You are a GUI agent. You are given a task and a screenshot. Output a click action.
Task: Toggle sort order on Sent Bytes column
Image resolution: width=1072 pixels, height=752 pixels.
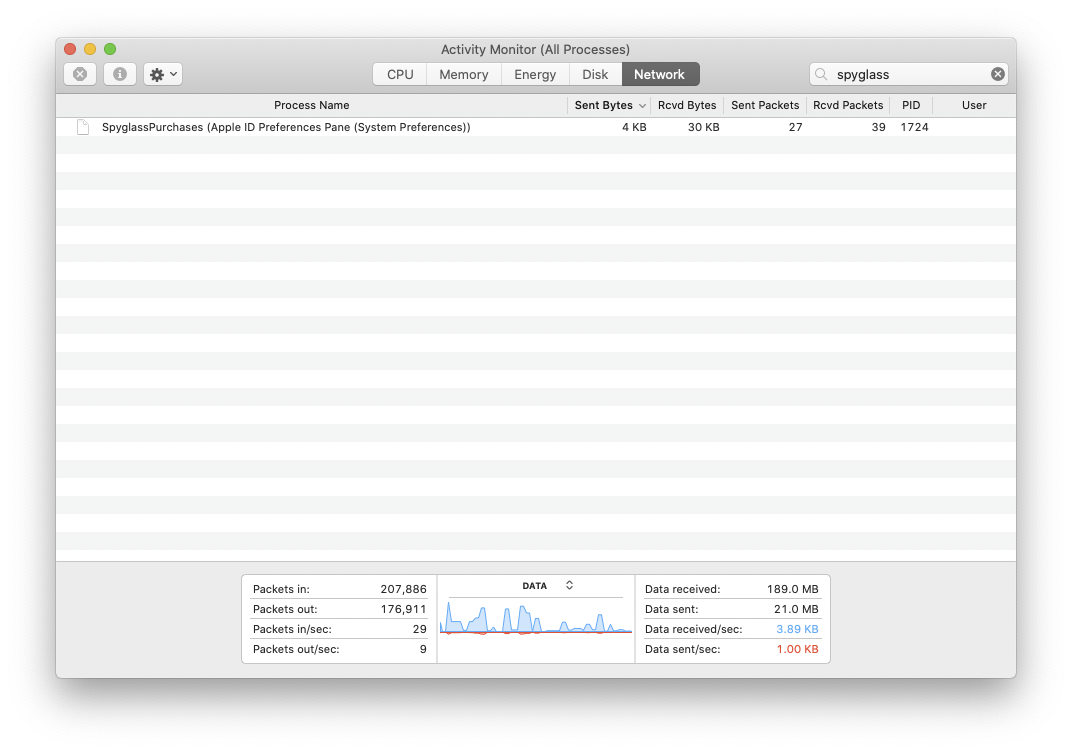(x=608, y=105)
